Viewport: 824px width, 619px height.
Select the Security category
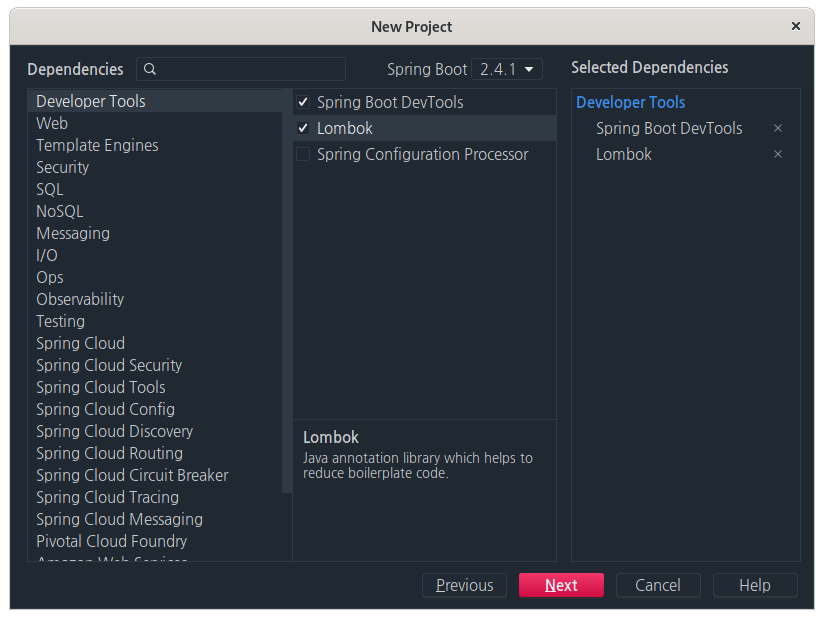[x=155, y=167]
